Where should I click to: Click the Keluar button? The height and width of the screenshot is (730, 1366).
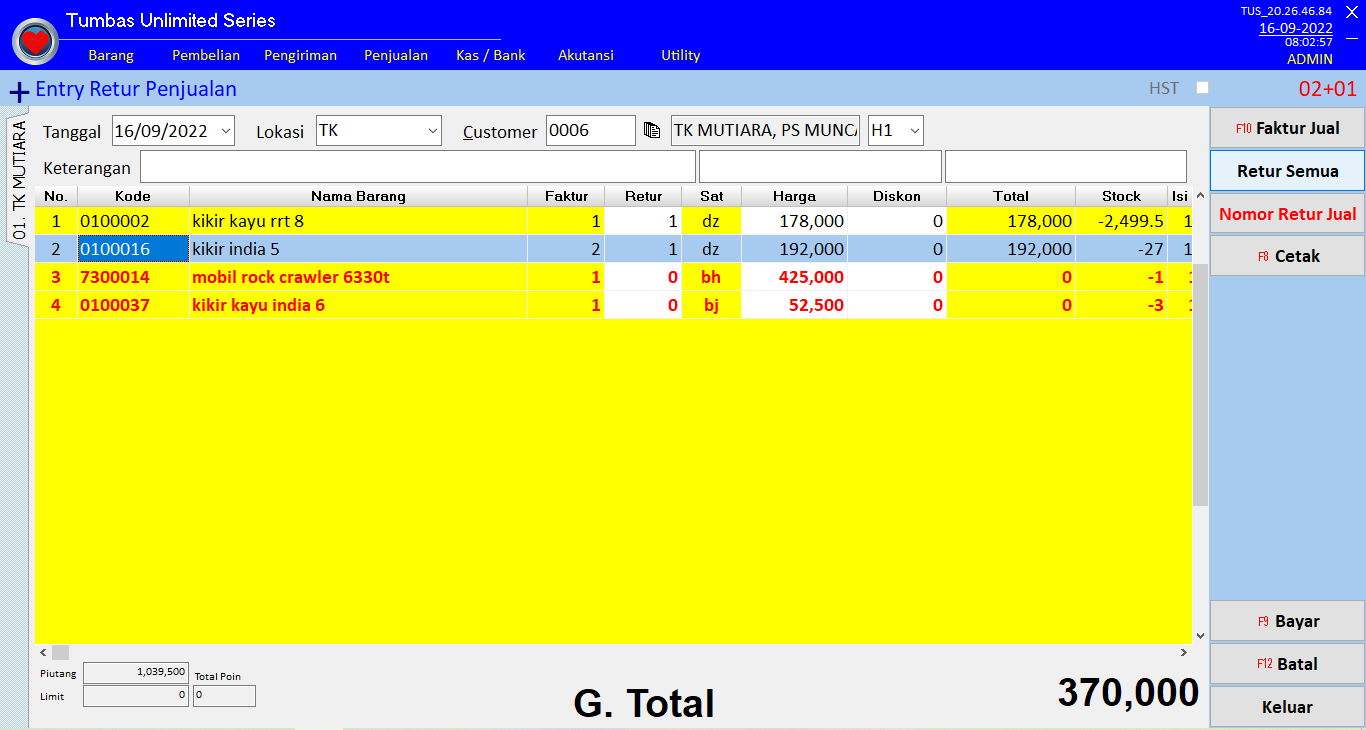(1287, 707)
